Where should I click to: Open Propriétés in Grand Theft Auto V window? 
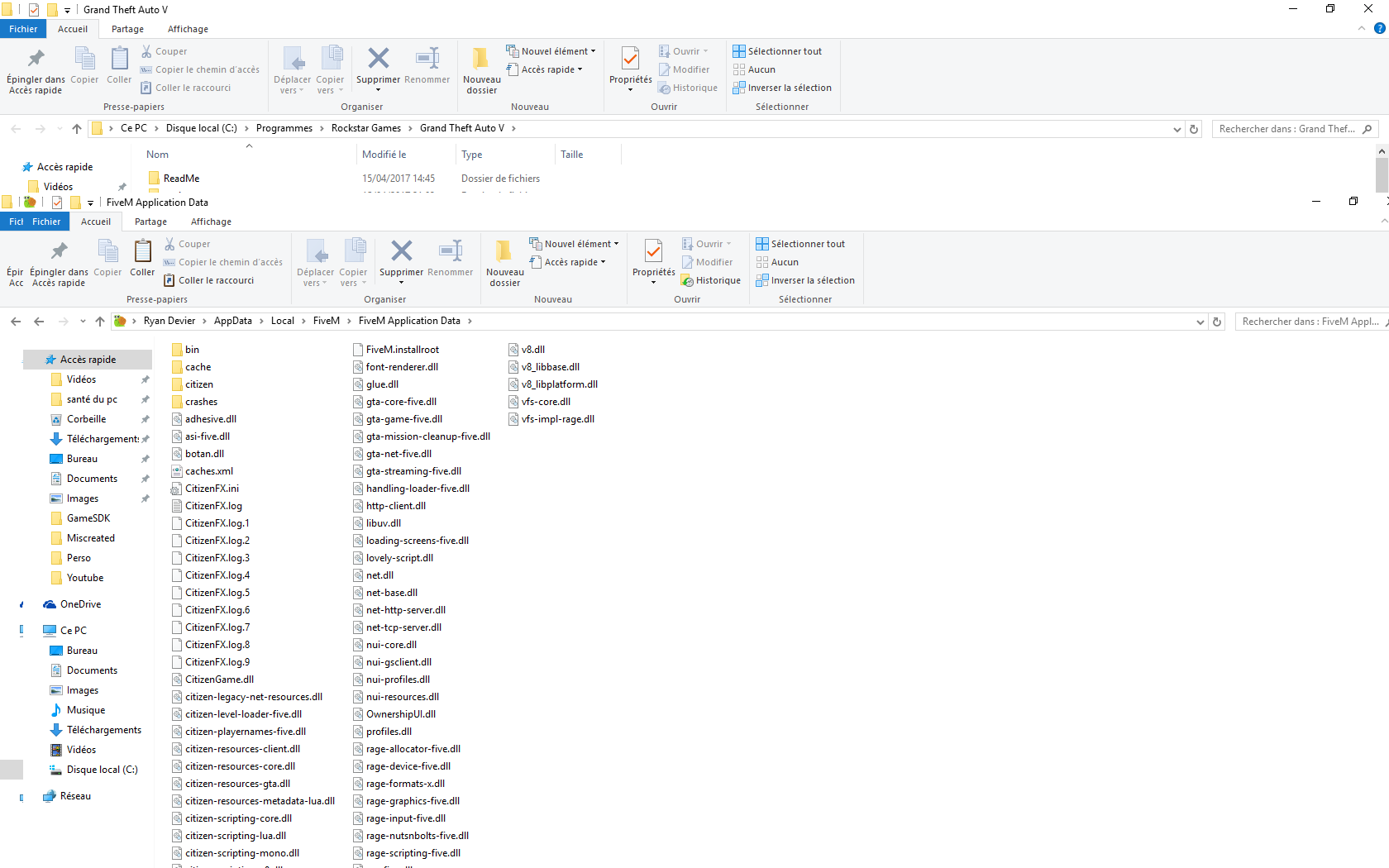tap(630, 69)
